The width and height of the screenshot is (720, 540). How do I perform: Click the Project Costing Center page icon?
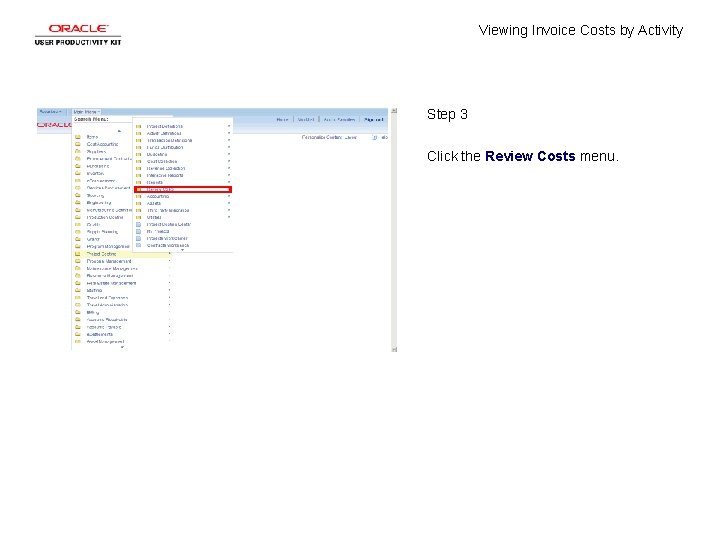(x=138, y=225)
